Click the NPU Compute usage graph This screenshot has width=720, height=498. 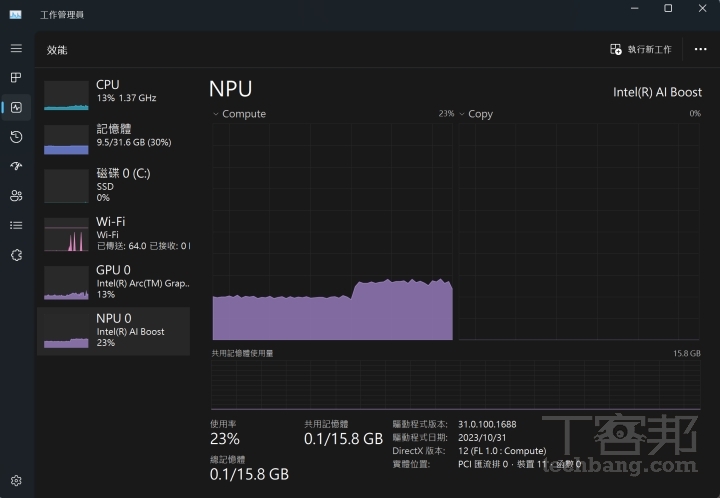pos(332,232)
